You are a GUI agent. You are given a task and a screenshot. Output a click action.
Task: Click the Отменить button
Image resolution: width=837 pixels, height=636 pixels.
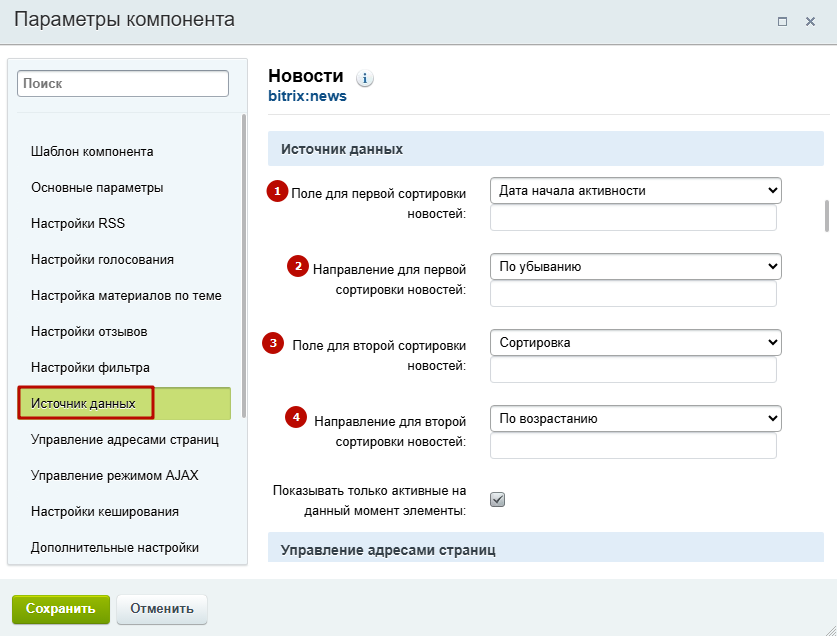[162, 609]
